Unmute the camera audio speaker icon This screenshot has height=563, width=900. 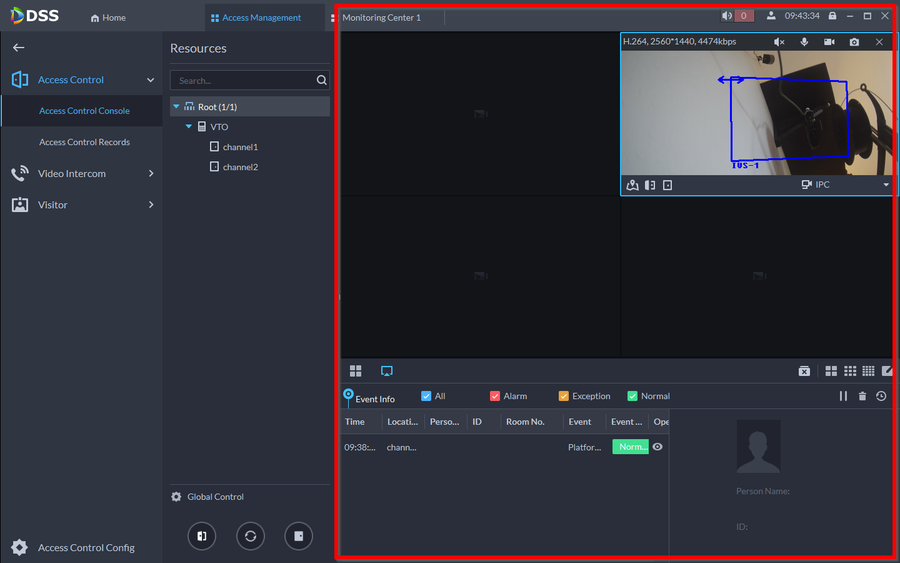tap(779, 42)
